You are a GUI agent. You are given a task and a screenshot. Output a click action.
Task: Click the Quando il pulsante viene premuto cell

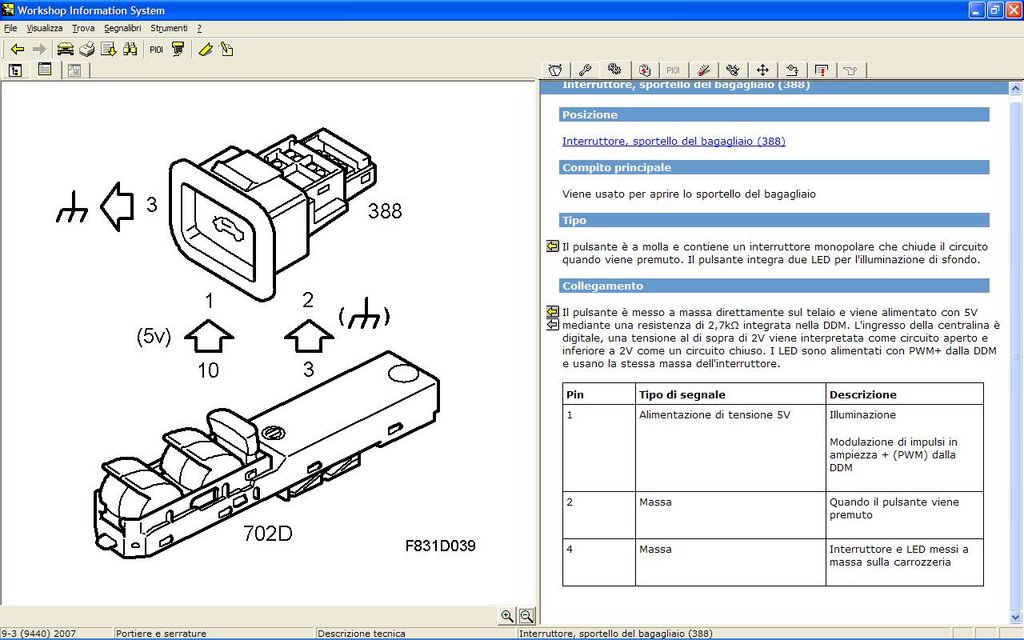[904, 515]
